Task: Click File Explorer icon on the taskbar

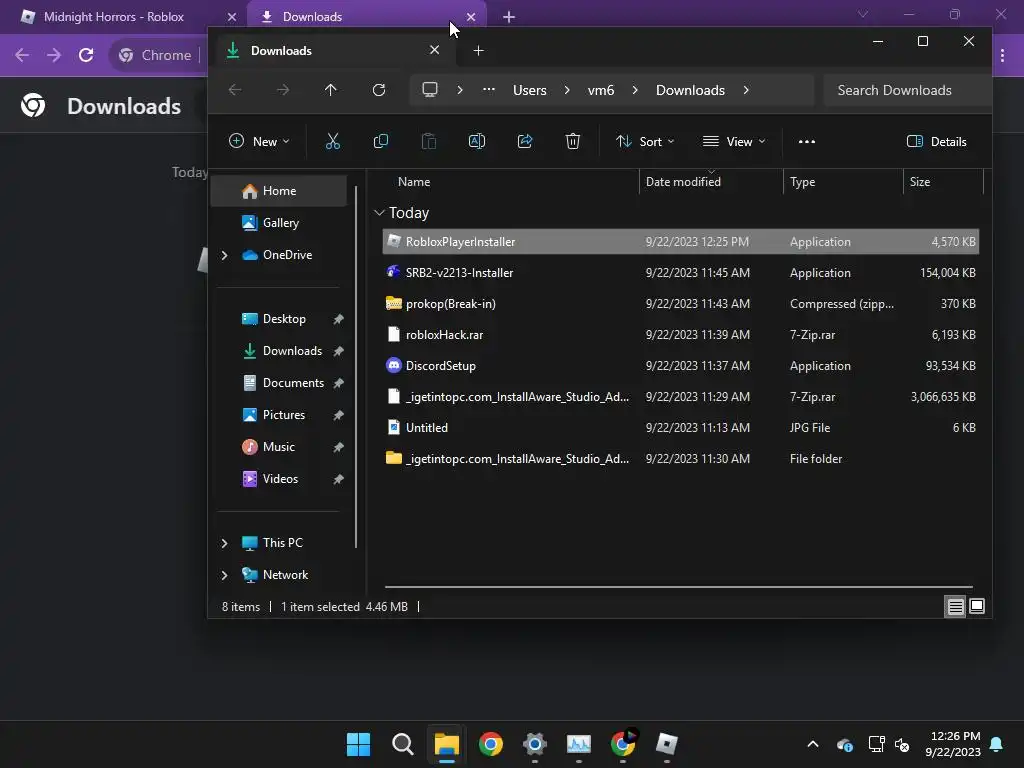Action: 447,744
